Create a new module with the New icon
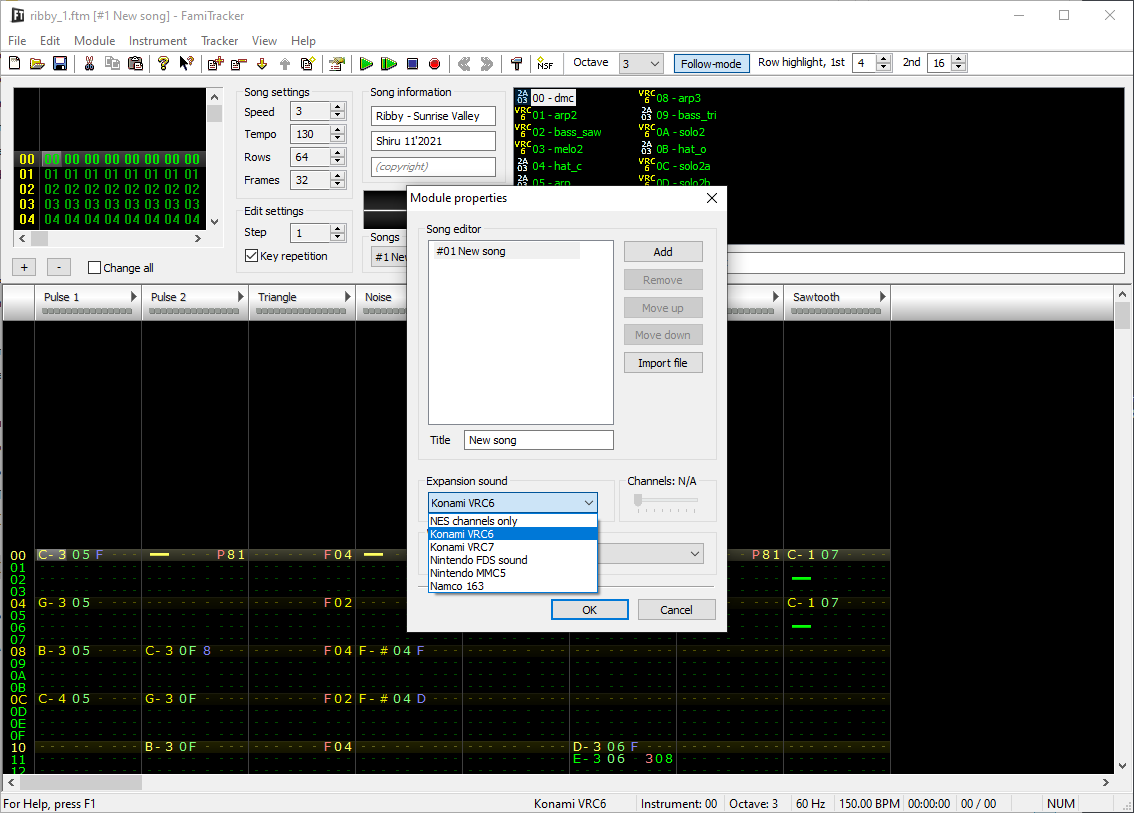Image resolution: width=1134 pixels, height=813 pixels. (14, 64)
